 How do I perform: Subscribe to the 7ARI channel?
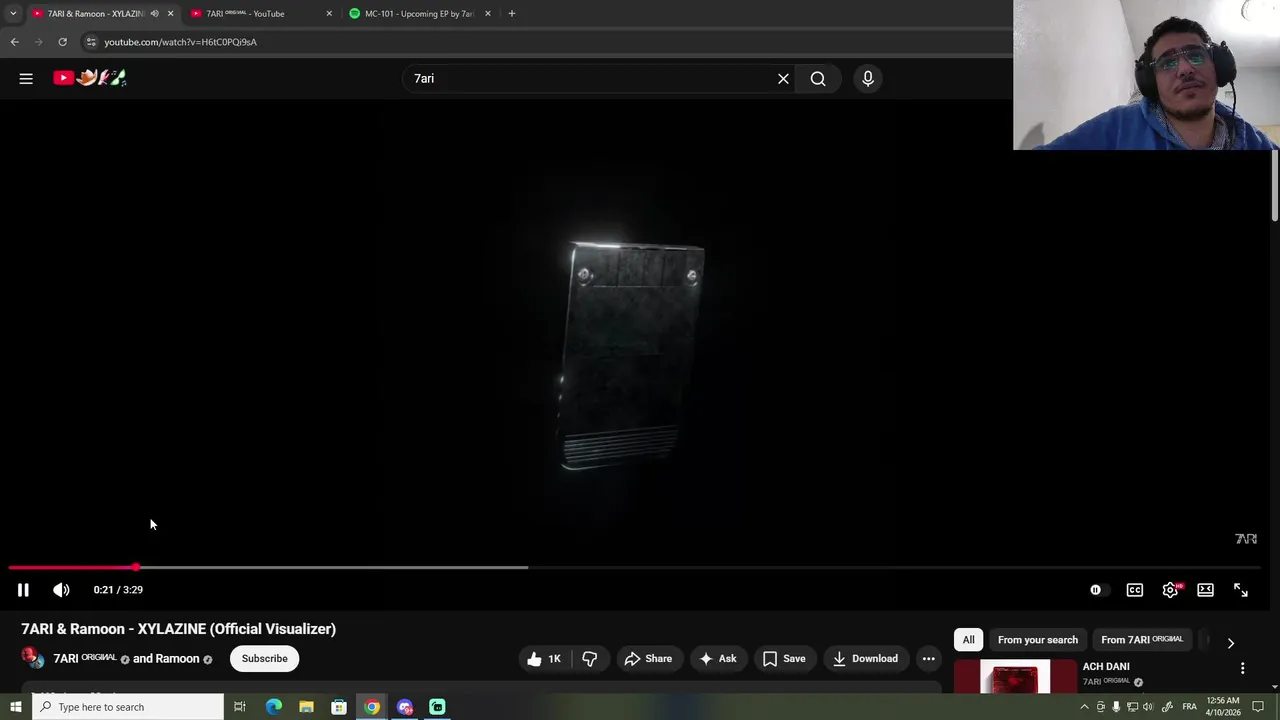[x=264, y=659]
